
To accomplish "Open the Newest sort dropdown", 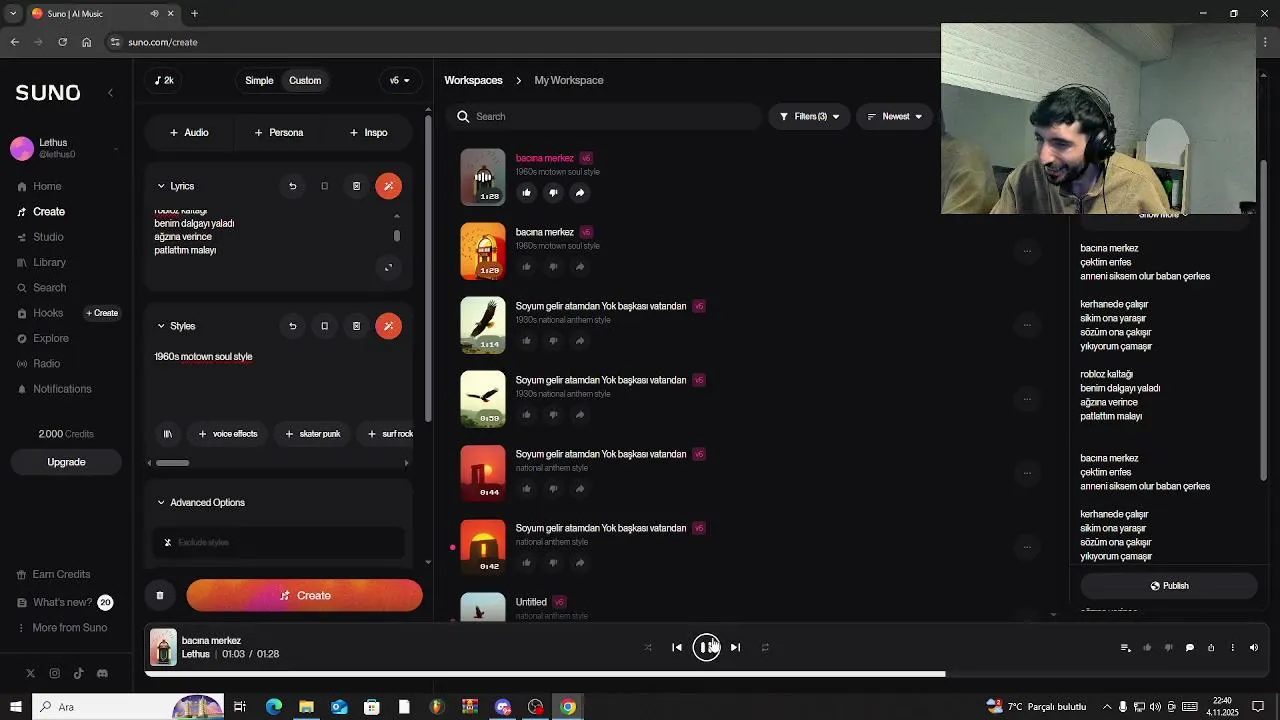I will click(894, 117).
